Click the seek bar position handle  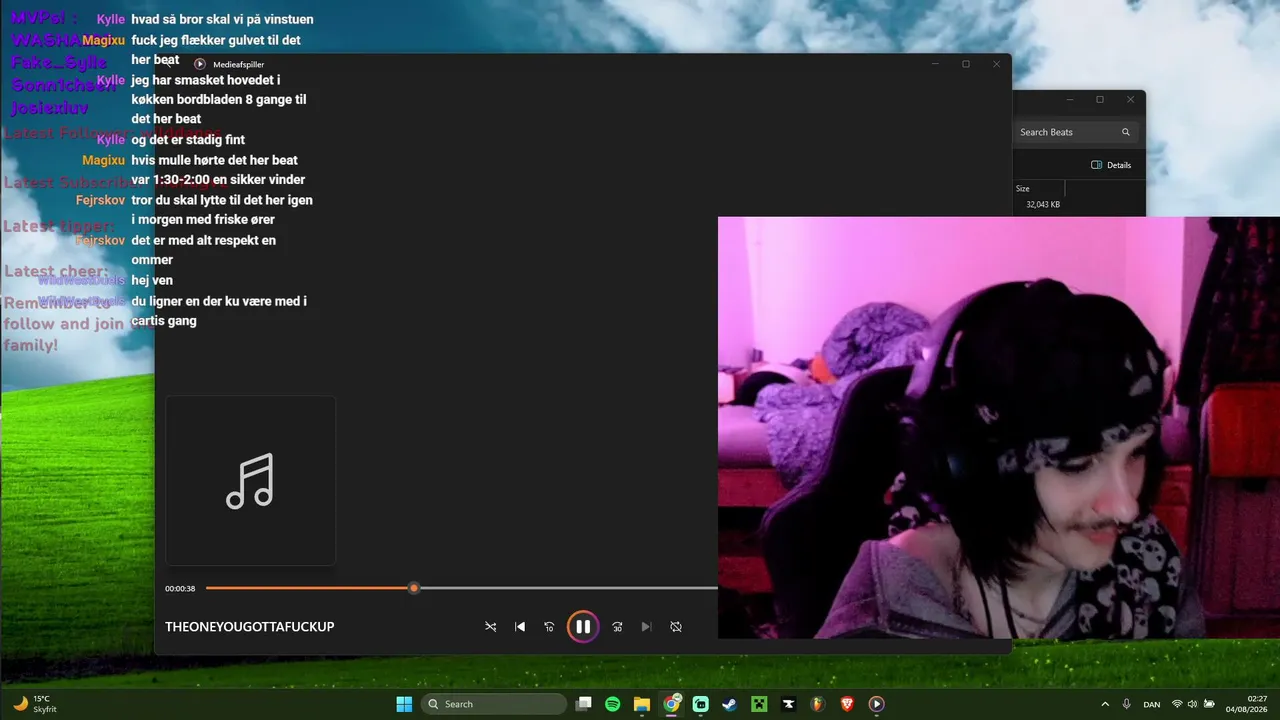pos(414,588)
